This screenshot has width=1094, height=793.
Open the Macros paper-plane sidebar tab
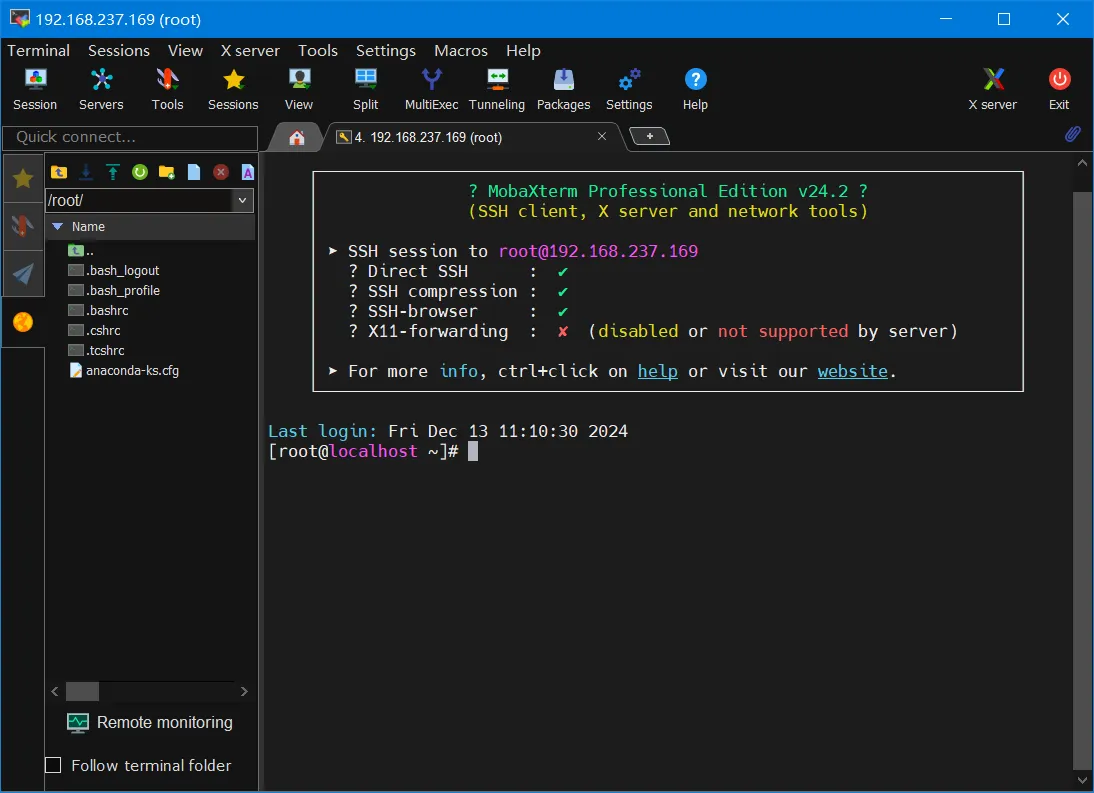click(x=23, y=273)
